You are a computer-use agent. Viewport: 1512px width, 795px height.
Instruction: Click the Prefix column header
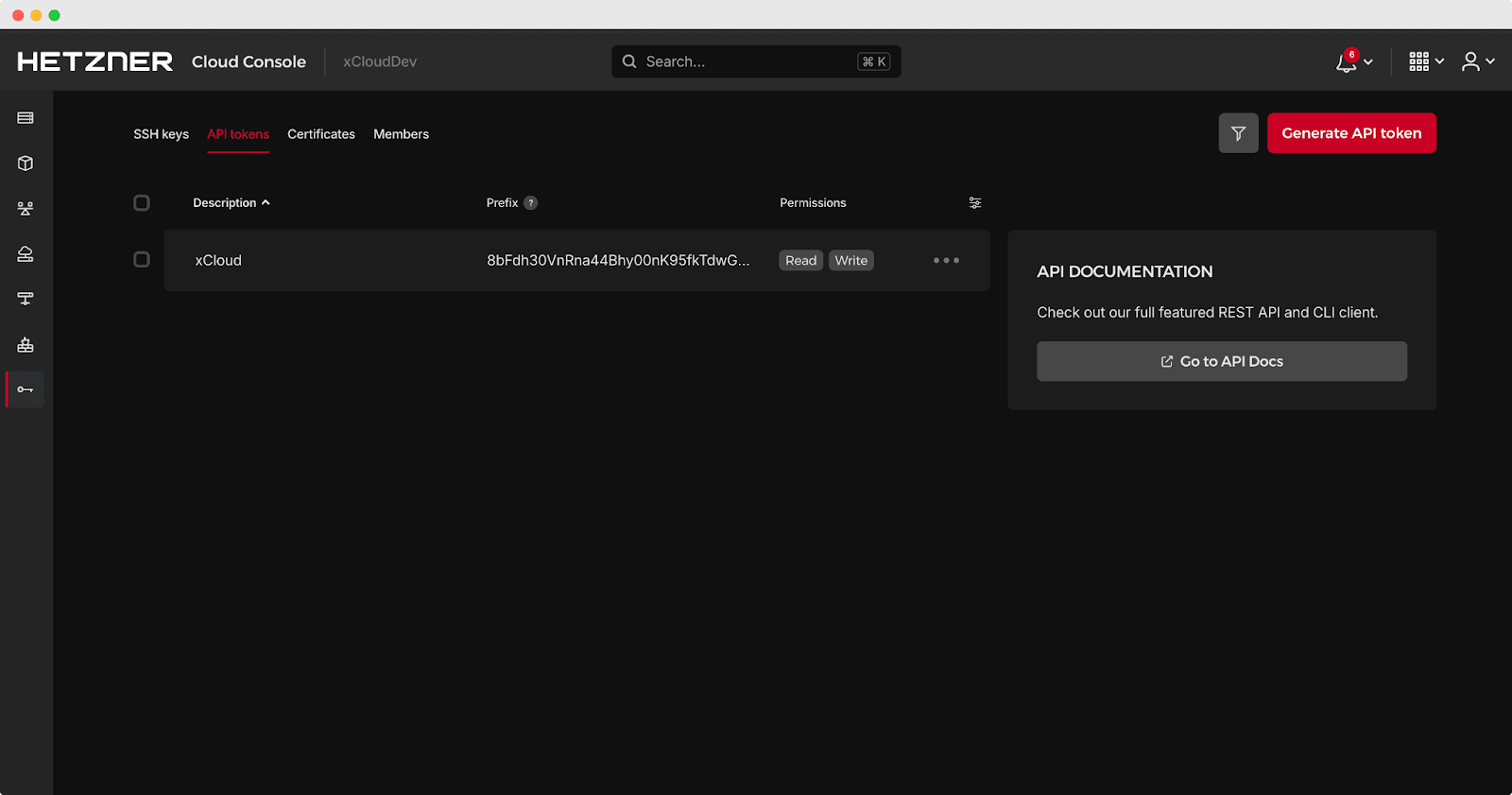502,203
